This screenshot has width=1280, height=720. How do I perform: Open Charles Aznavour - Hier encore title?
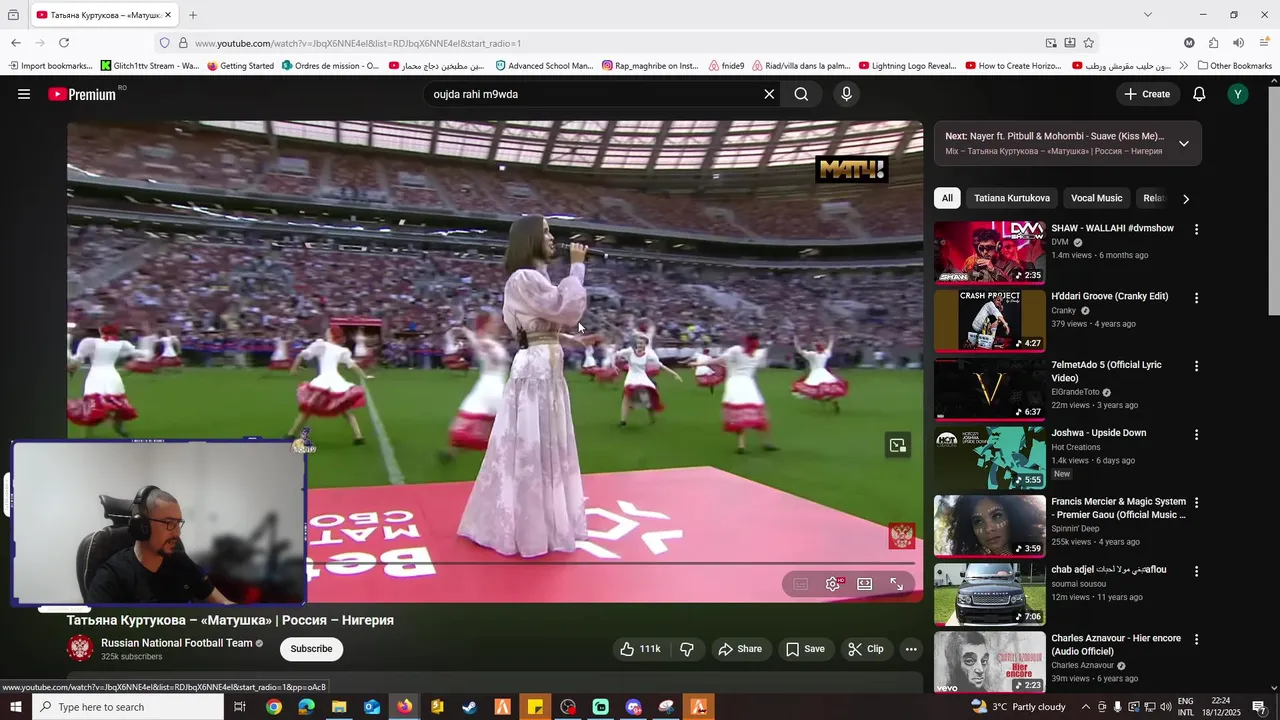tap(1116, 644)
